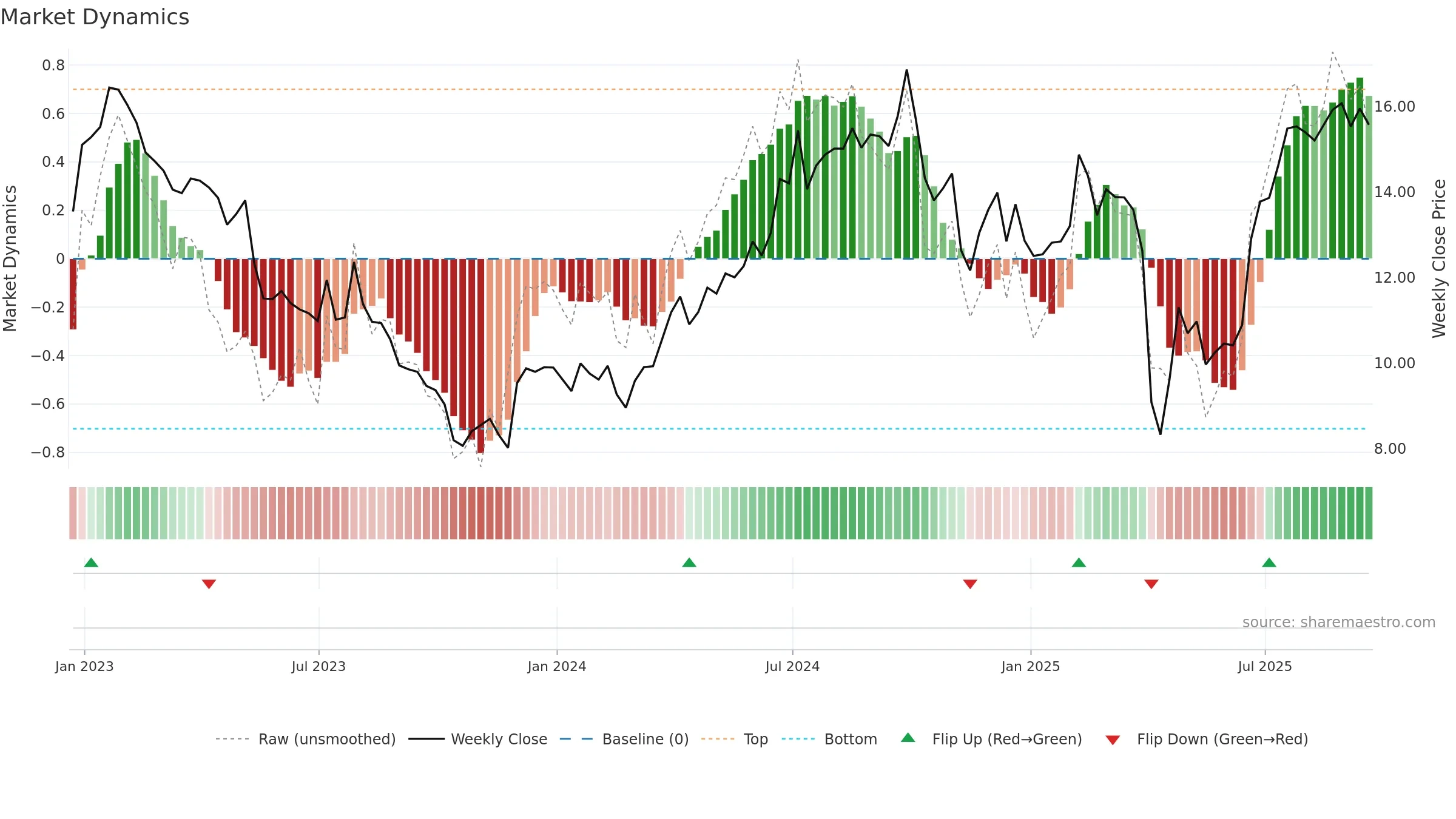The height and width of the screenshot is (819, 1456).
Task: Toggle the Baseline (0) legend entry
Action: click(x=624, y=739)
